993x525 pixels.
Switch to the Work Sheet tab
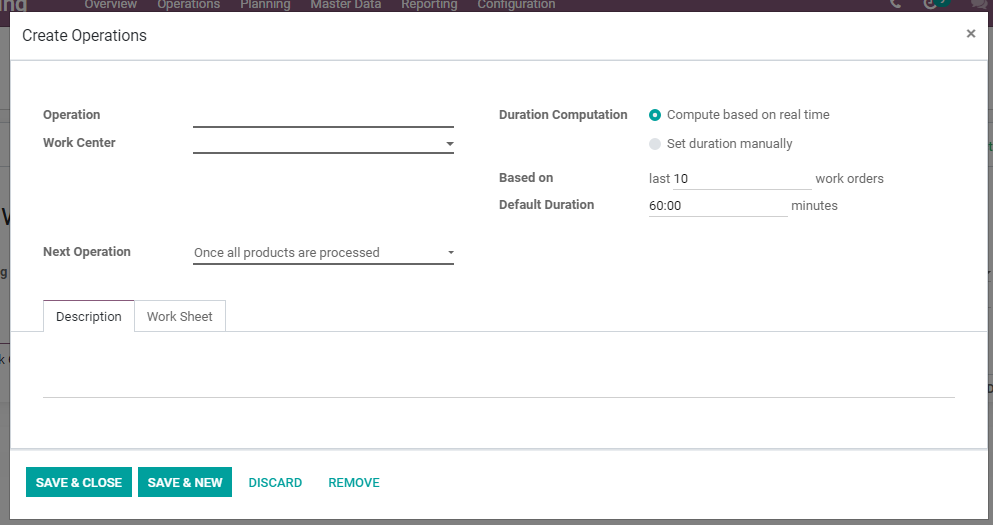point(180,316)
